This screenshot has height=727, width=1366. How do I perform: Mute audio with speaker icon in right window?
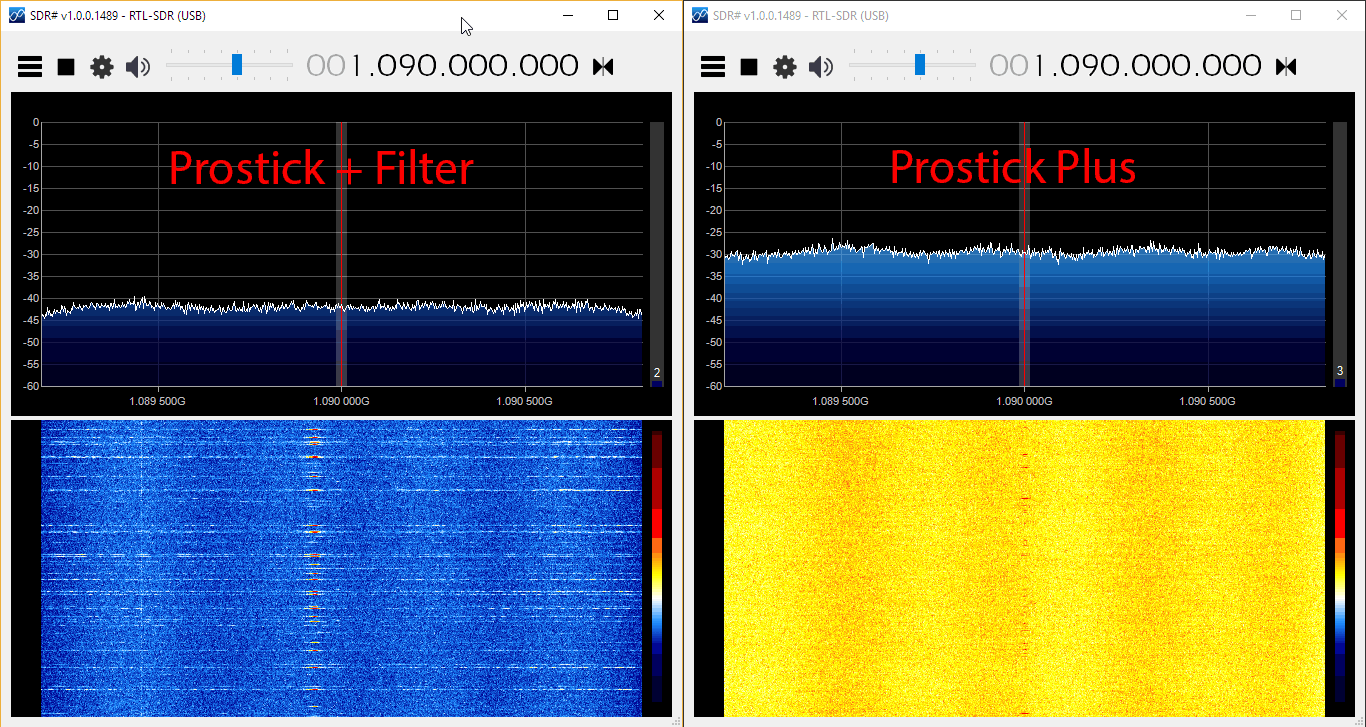click(x=822, y=66)
